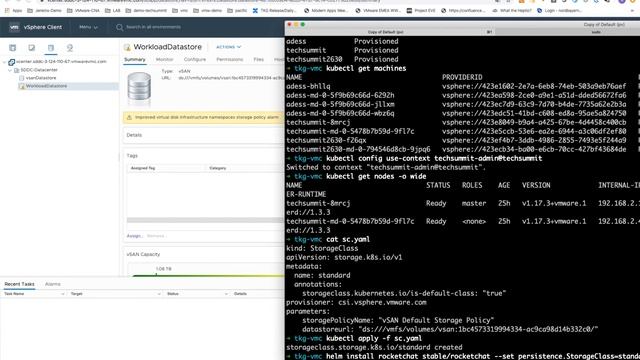Select the Recent Tasks tab
This screenshot has width=640, height=360.
pyautogui.click(x=19, y=284)
